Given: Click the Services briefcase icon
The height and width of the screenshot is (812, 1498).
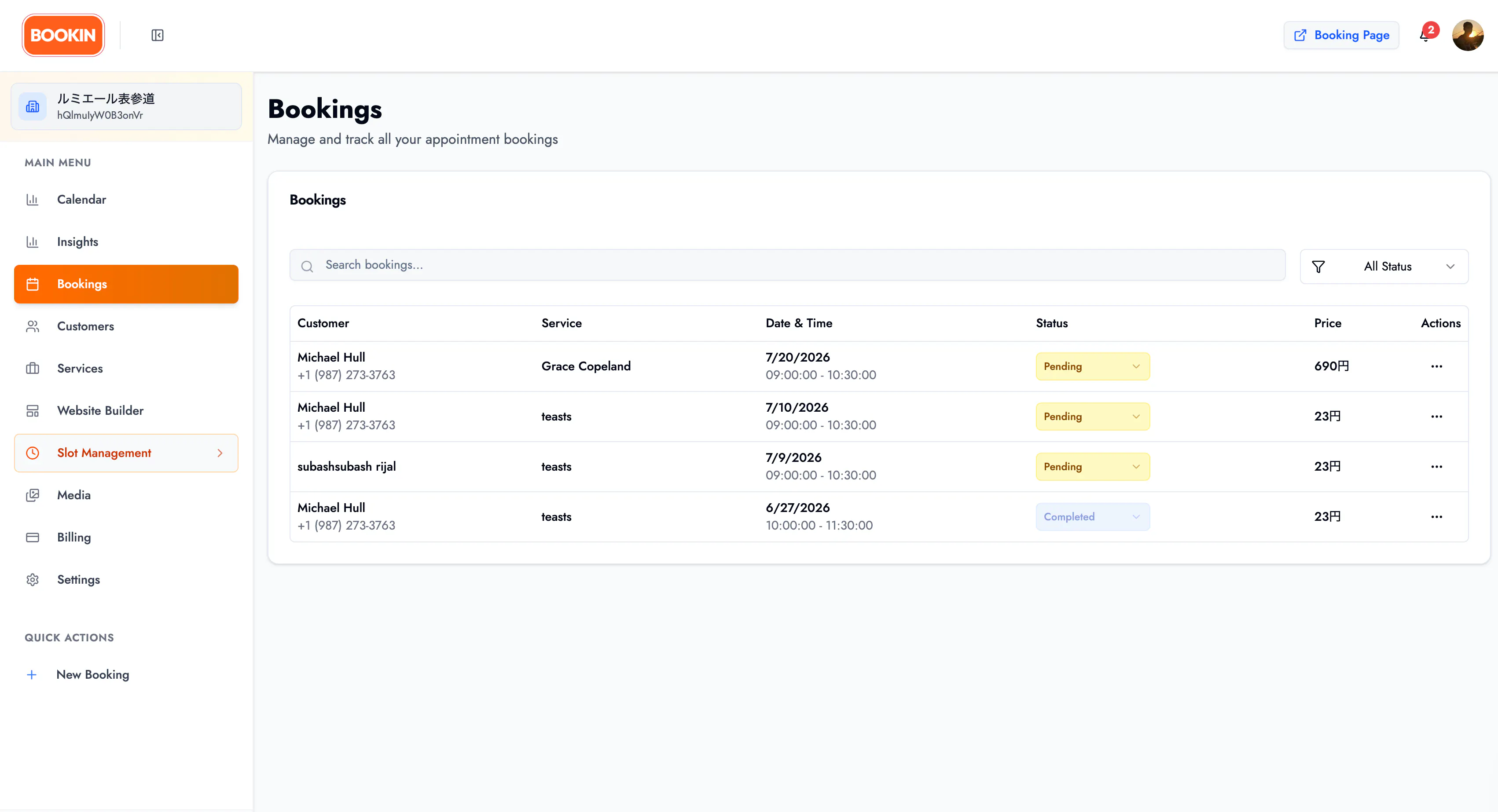Looking at the screenshot, I should click(33, 369).
